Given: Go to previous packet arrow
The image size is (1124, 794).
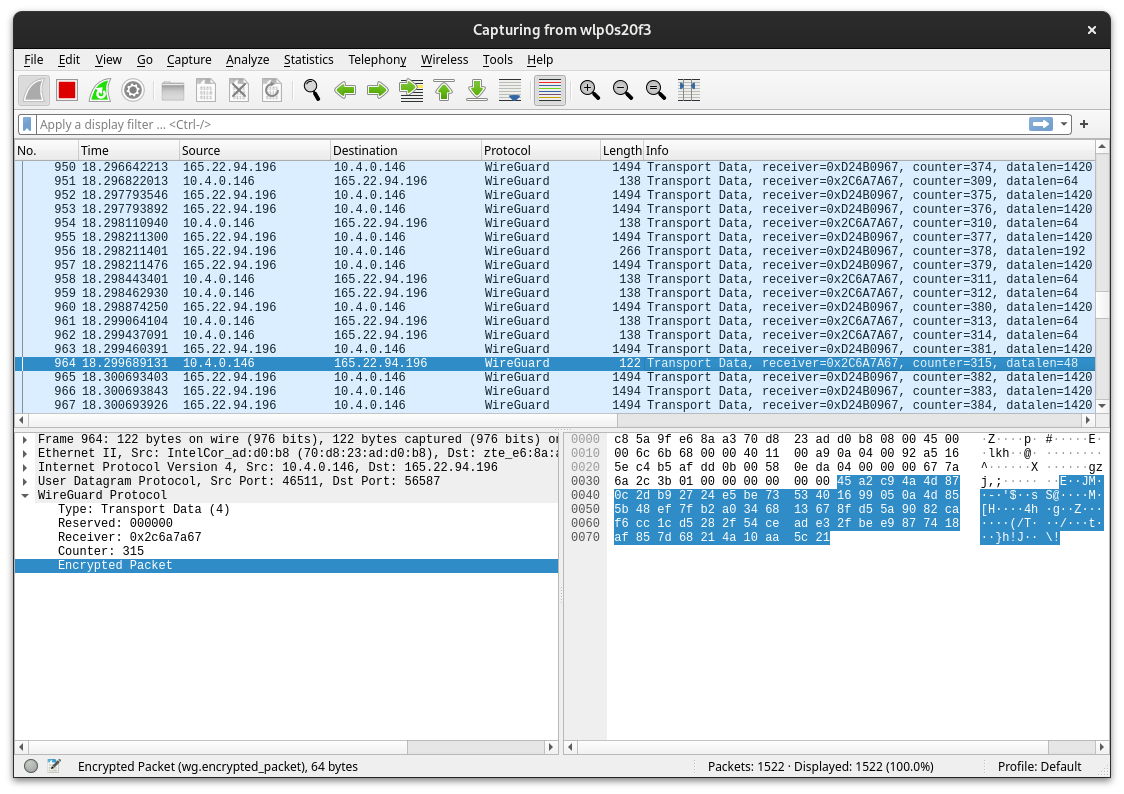Looking at the screenshot, I should [x=345, y=90].
